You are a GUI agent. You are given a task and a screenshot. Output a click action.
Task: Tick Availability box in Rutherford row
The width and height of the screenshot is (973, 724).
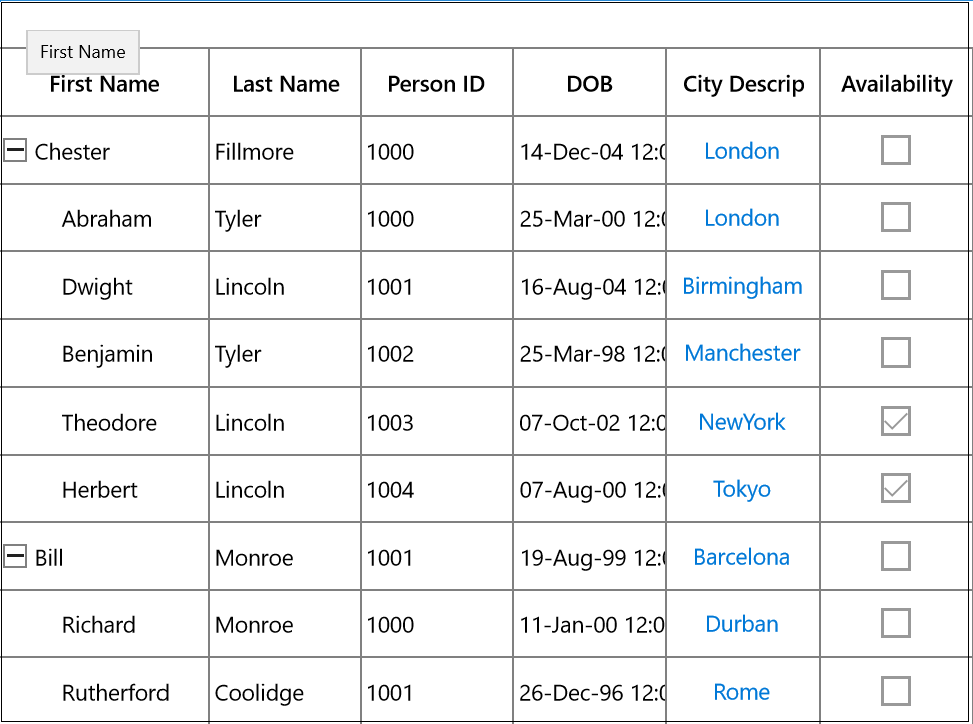tap(895, 691)
